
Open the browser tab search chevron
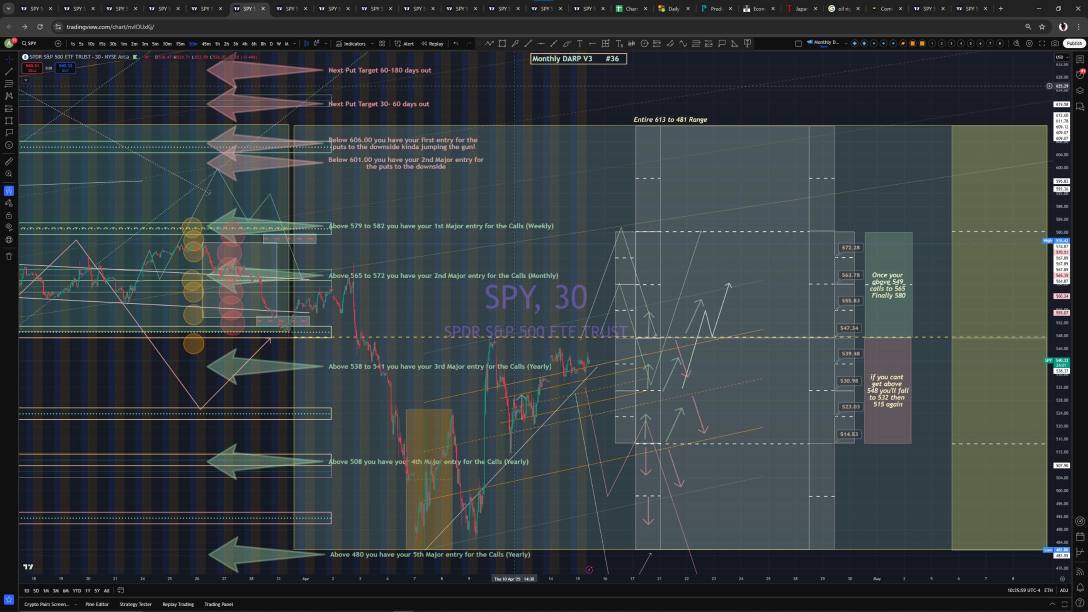8,8
